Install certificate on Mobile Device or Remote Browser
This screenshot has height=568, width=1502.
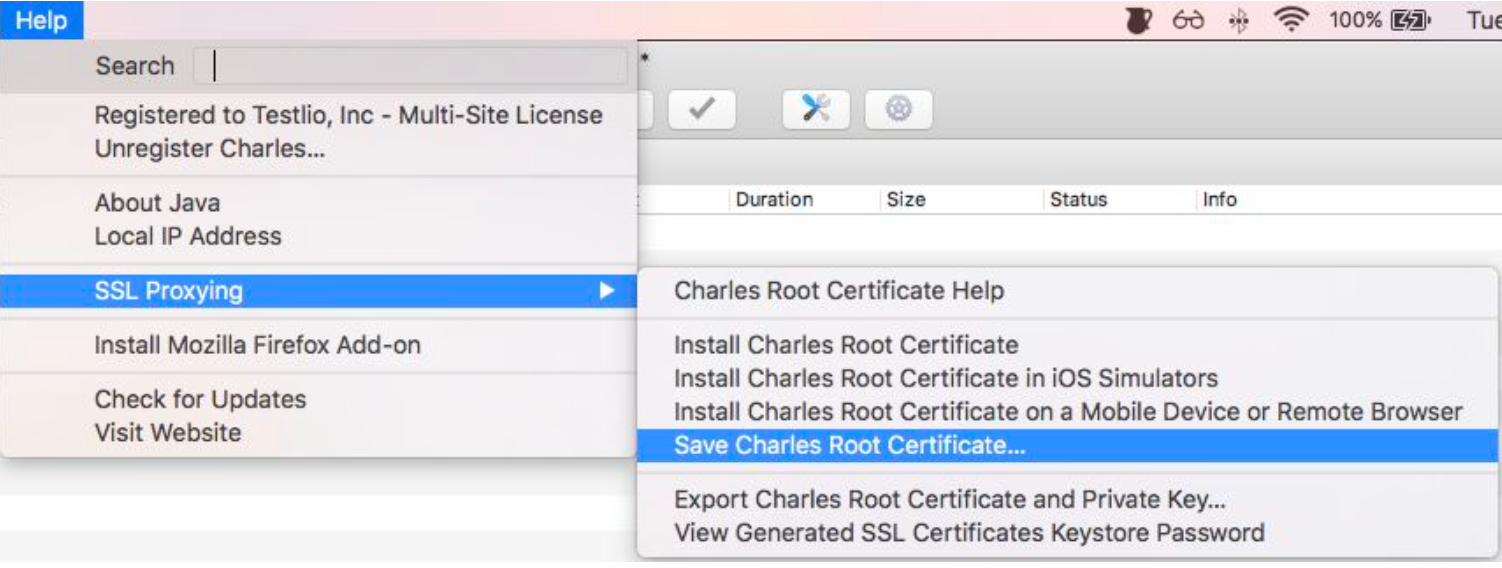pyautogui.click(x=1068, y=411)
